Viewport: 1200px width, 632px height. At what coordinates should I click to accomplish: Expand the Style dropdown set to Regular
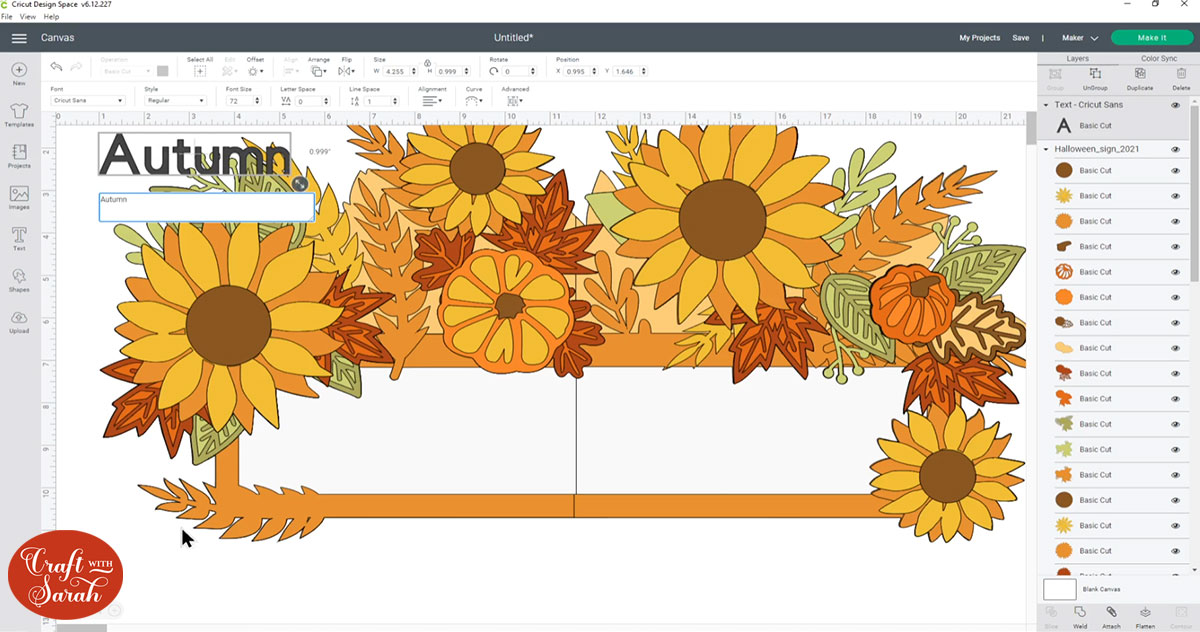(175, 101)
